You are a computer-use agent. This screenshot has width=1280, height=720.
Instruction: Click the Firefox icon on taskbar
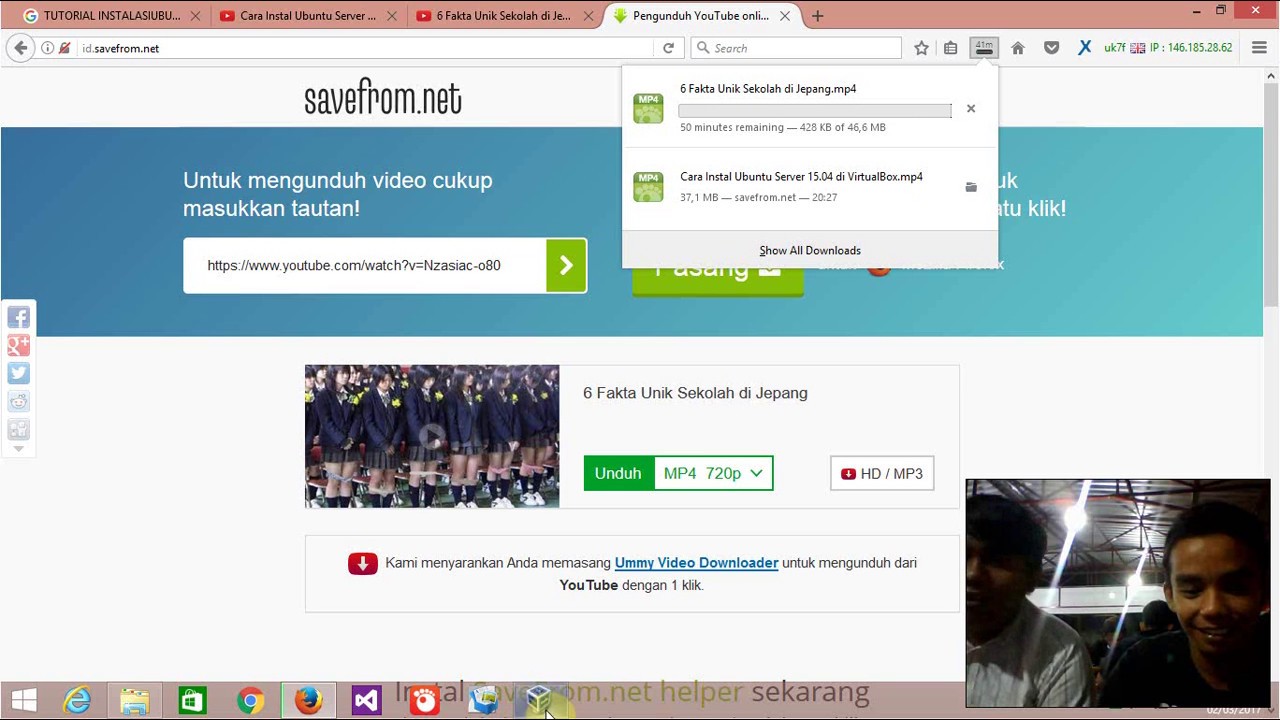308,701
